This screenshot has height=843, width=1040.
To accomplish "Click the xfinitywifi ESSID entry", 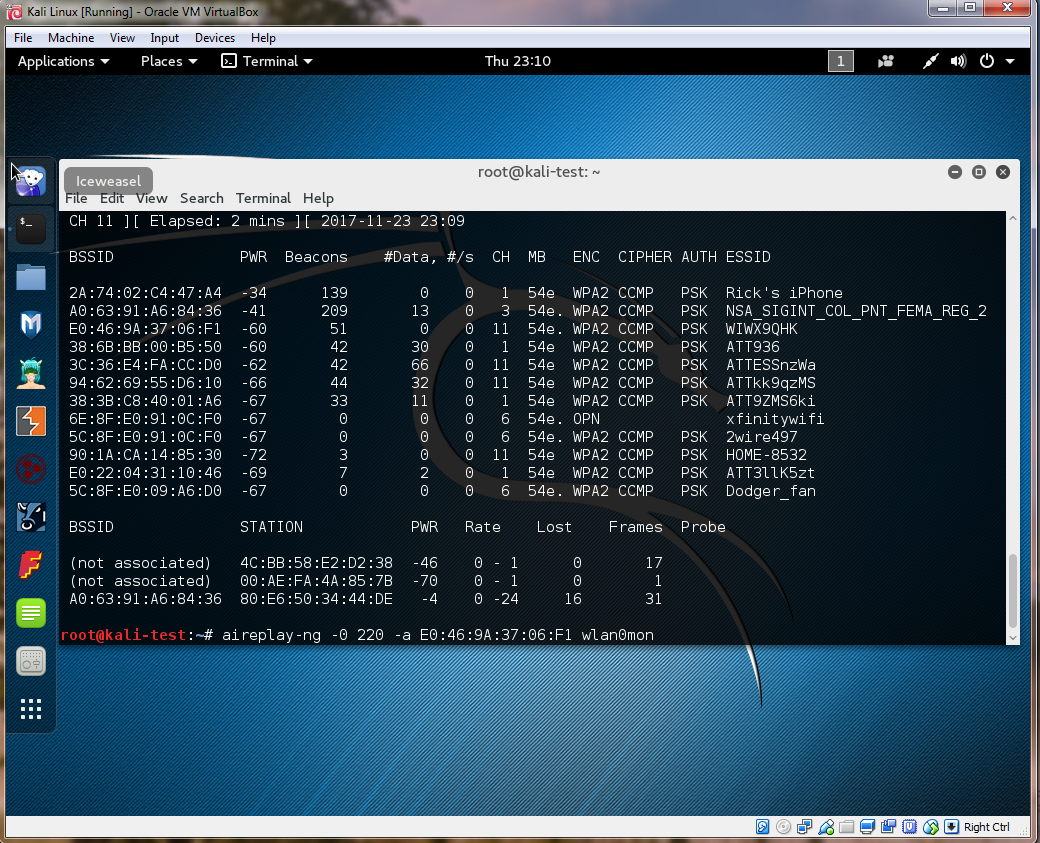I will pos(775,419).
